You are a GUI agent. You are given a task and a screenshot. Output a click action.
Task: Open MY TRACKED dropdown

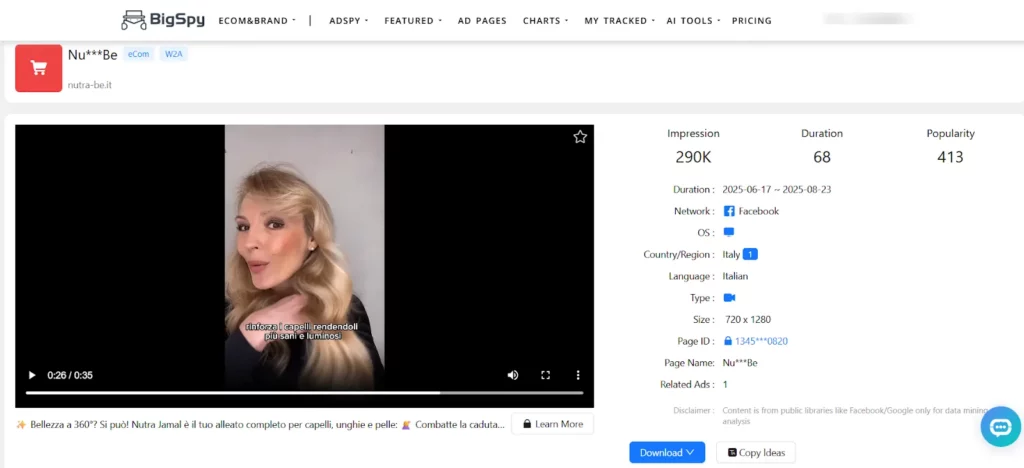pos(619,21)
